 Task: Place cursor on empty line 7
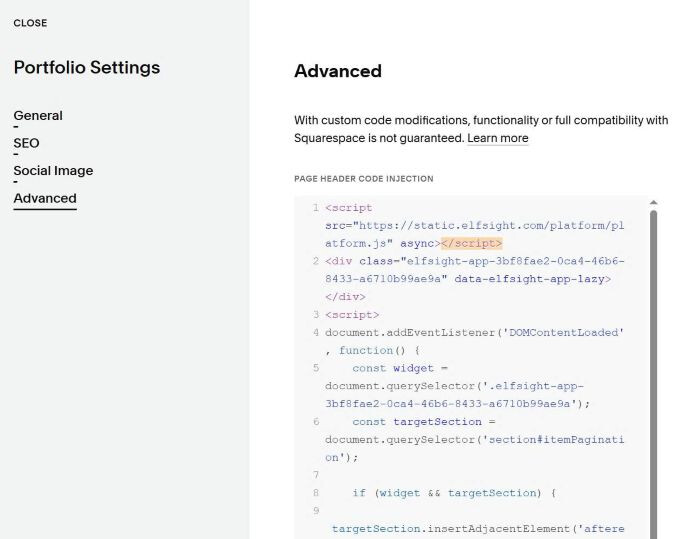[x=475, y=475]
